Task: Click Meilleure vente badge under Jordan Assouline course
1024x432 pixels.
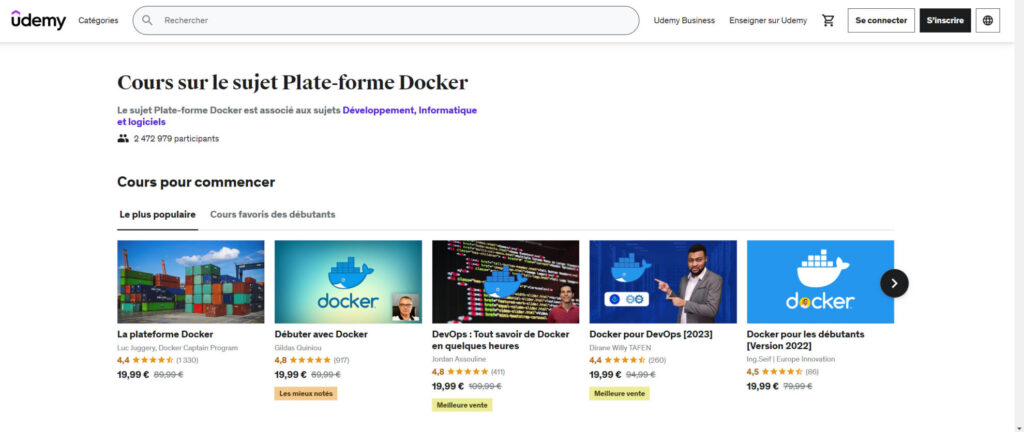Action: (x=462, y=405)
